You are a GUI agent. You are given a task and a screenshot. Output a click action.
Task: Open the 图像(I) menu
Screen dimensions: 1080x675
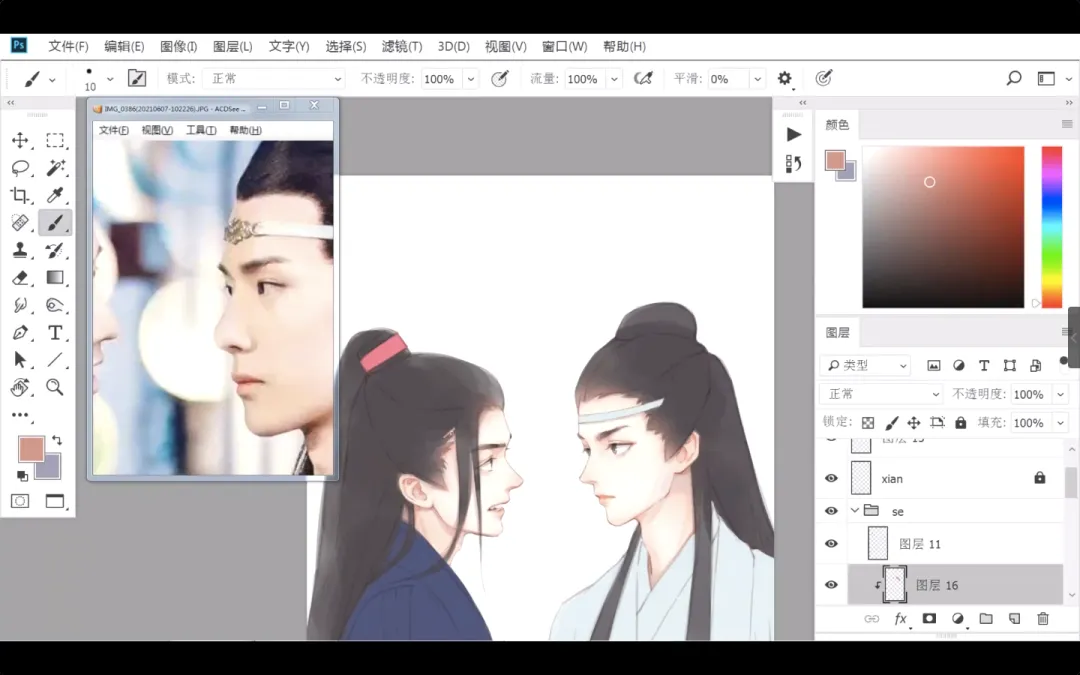pyautogui.click(x=178, y=46)
